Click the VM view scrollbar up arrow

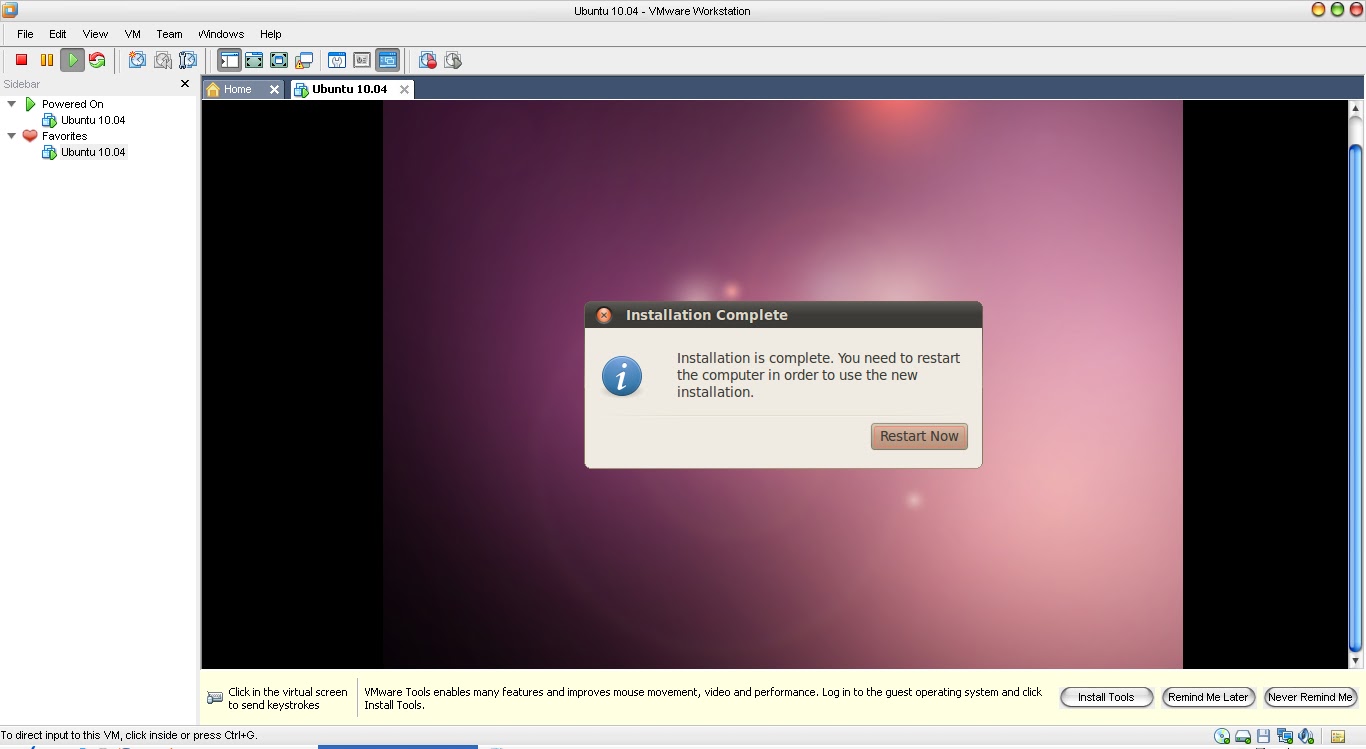coord(1356,108)
